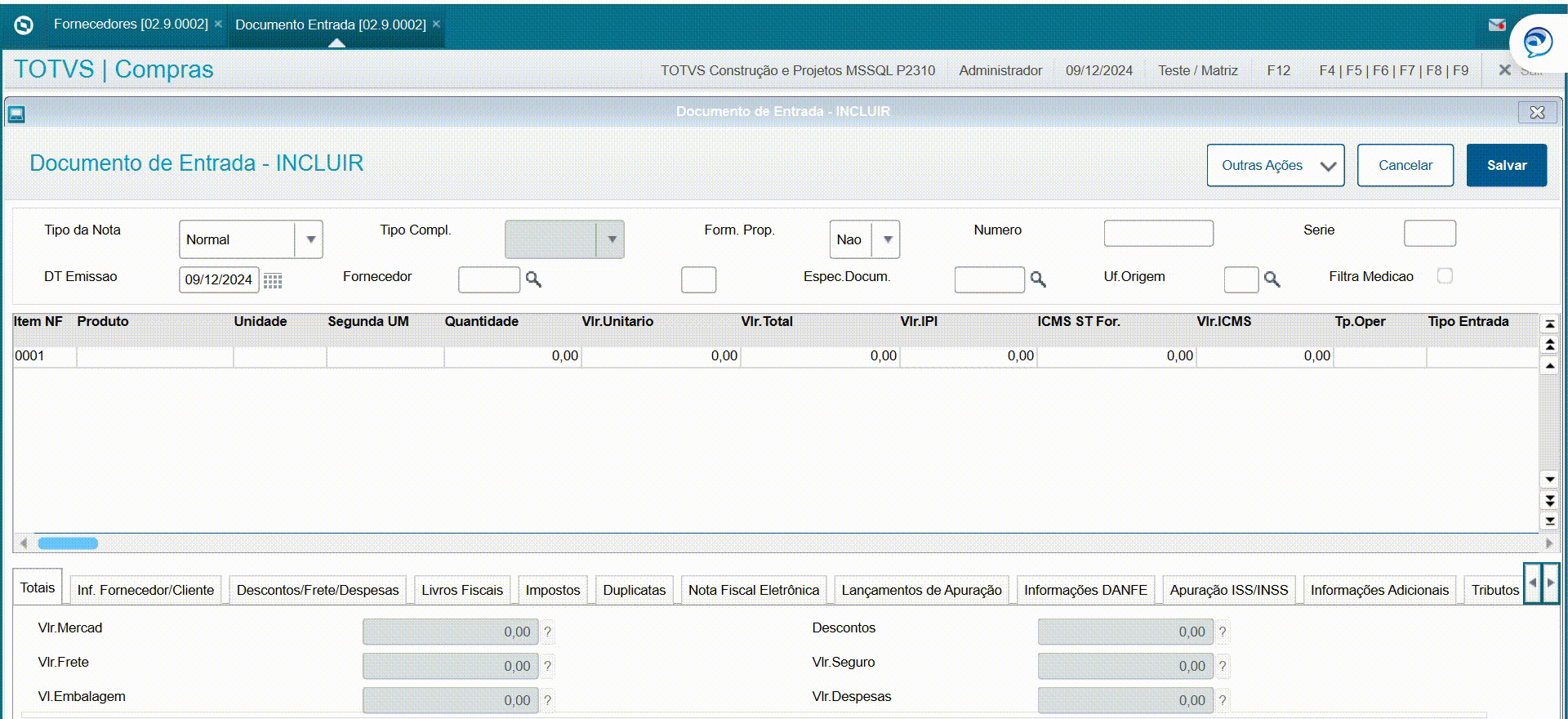Open the Duplicatas tab
The height and width of the screenshot is (719, 1568).
635,590
